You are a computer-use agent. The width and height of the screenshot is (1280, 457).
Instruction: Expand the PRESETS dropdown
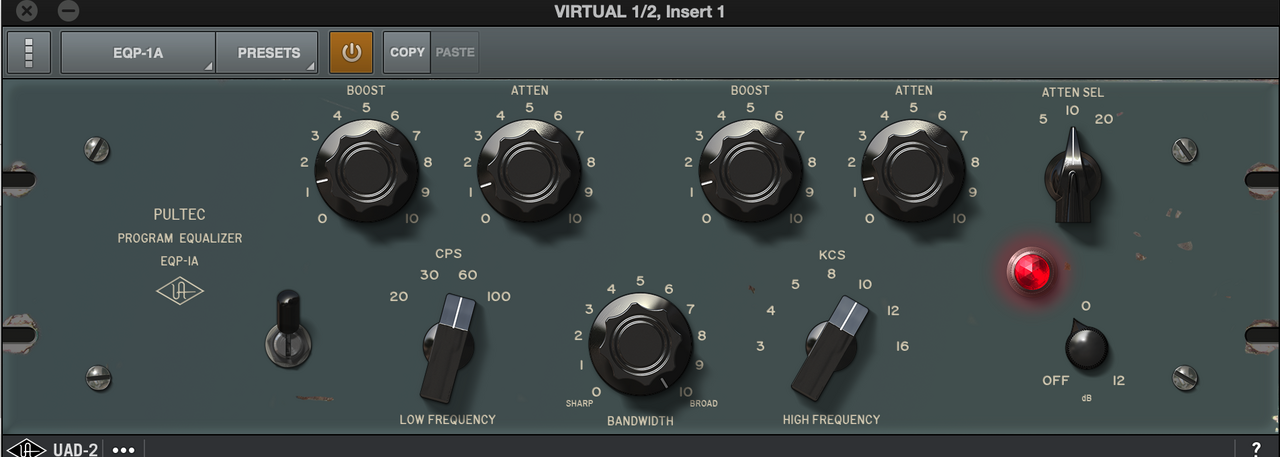(267, 53)
